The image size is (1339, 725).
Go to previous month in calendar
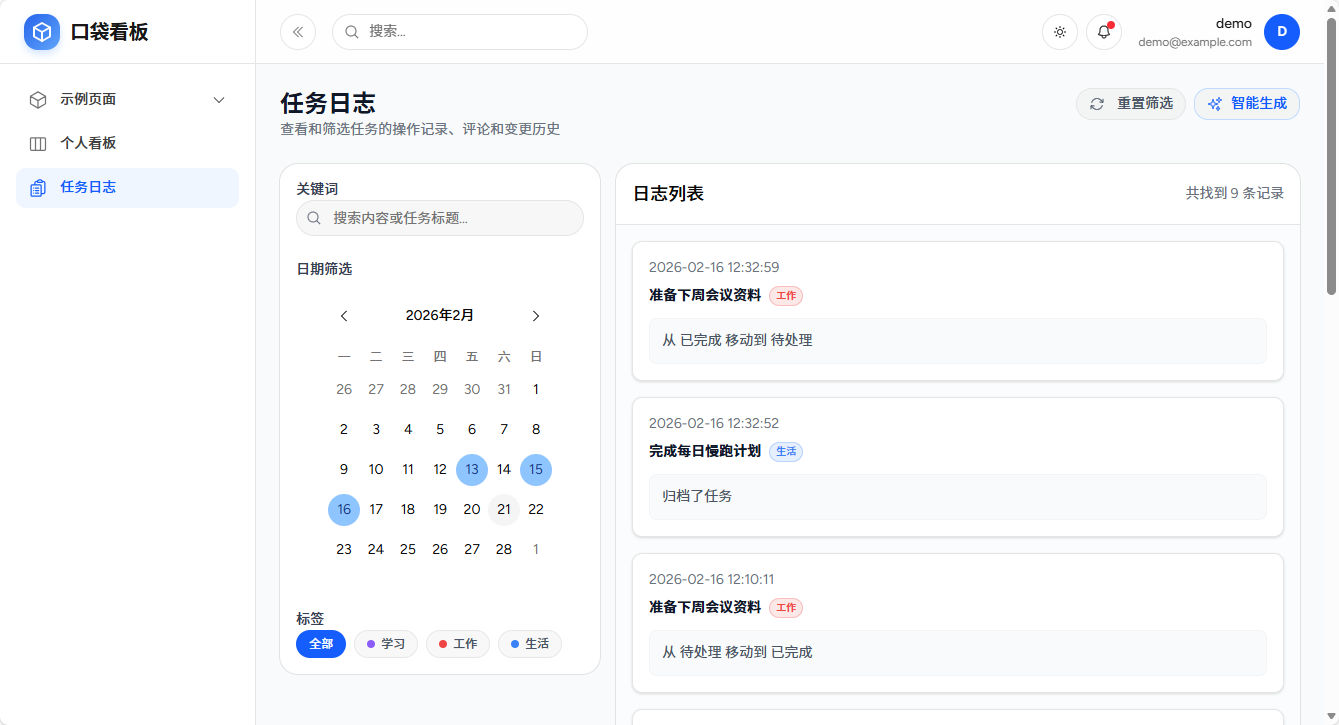point(343,315)
